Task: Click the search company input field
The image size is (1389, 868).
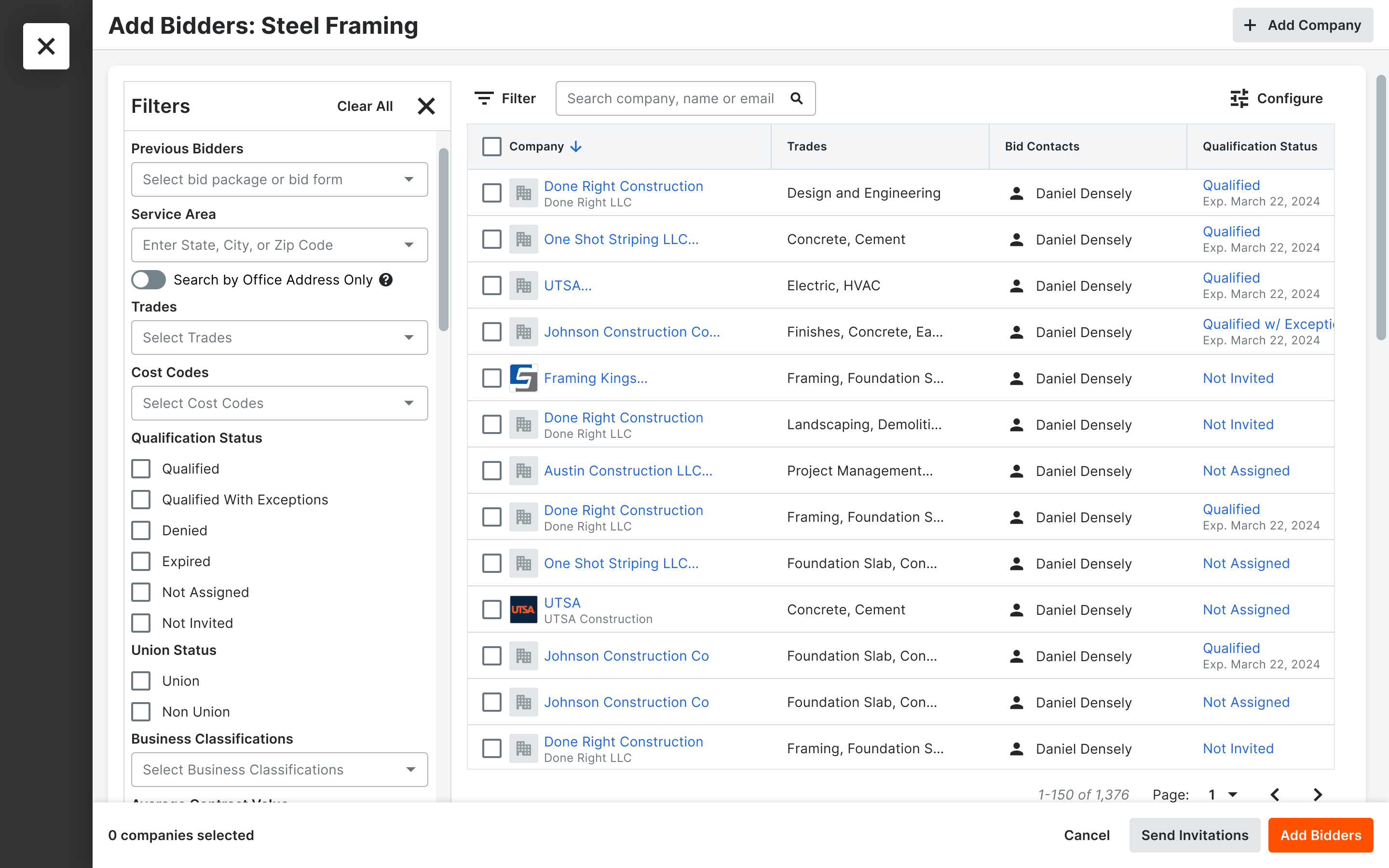Action: pos(670,98)
